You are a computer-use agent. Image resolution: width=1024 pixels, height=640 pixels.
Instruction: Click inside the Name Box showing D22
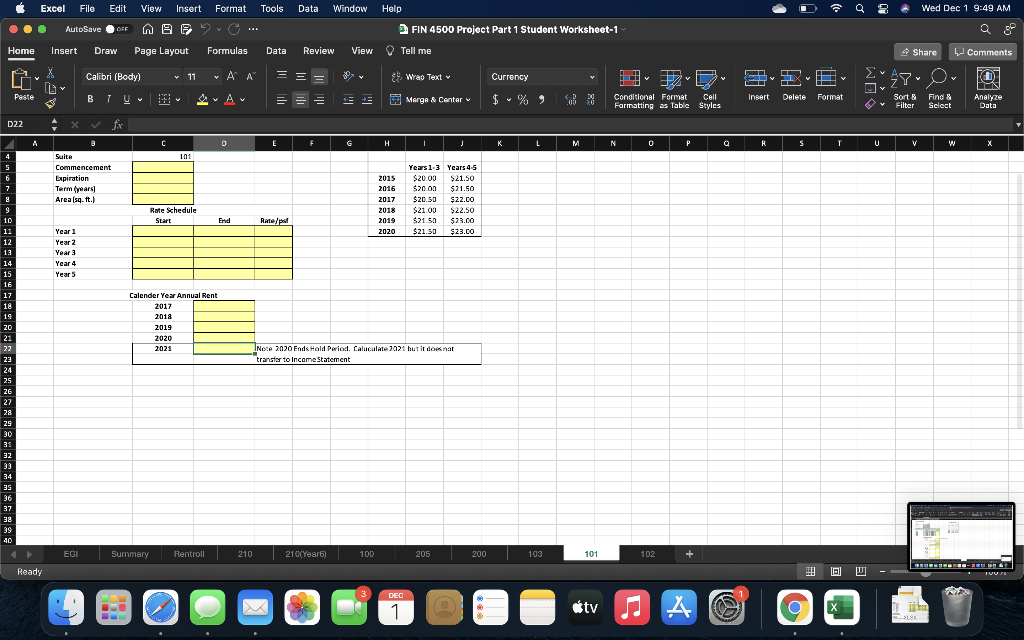point(22,125)
